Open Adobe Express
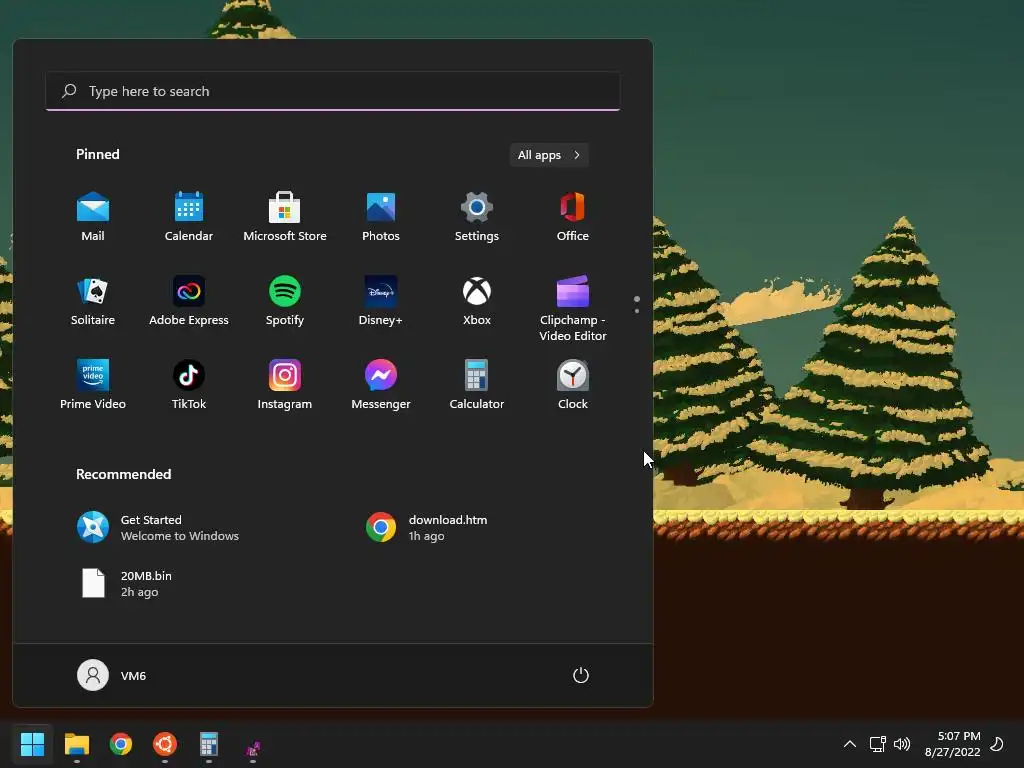This screenshot has height=768, width=1024. coord(189,301)
